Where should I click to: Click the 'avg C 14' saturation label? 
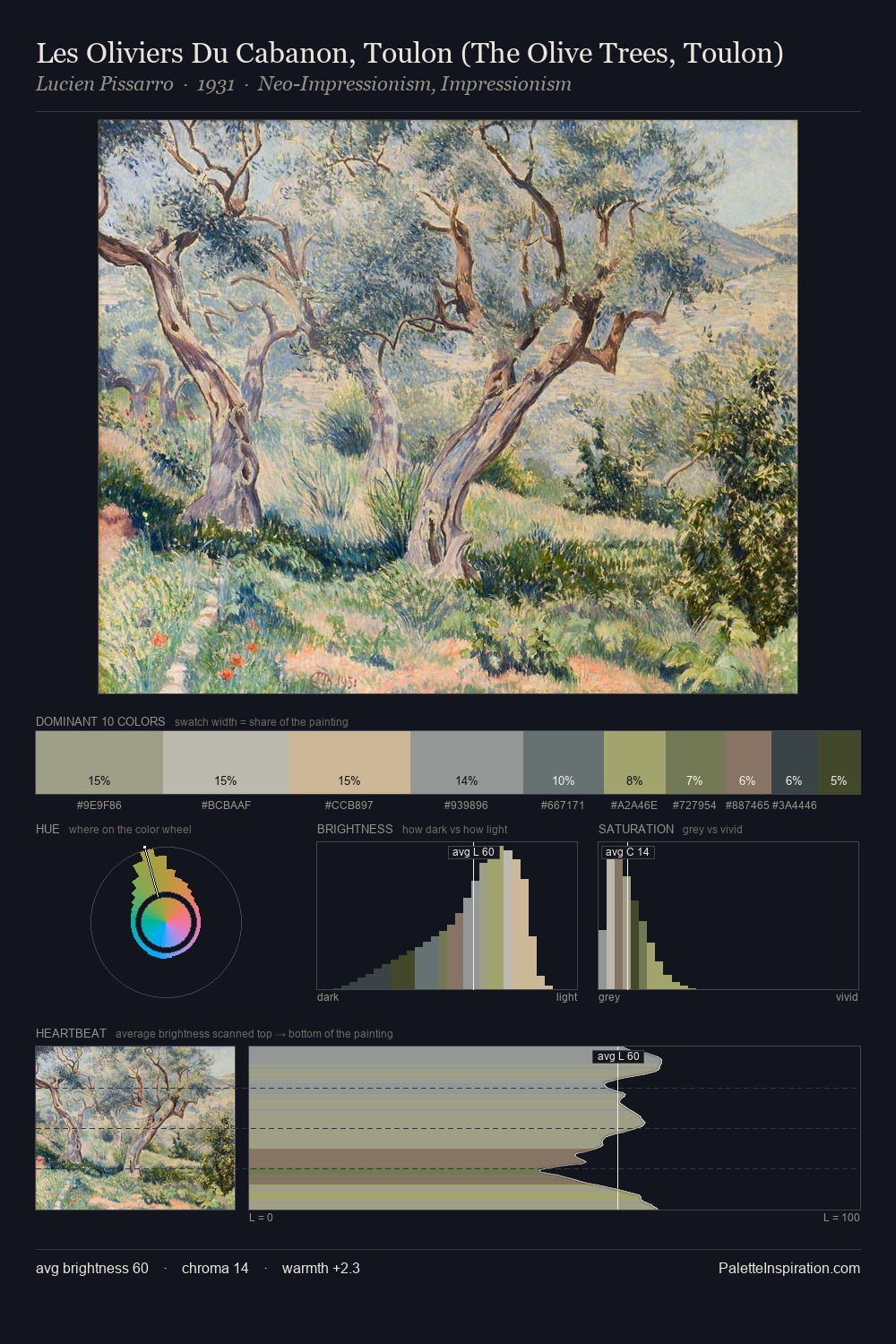[627, 852]
